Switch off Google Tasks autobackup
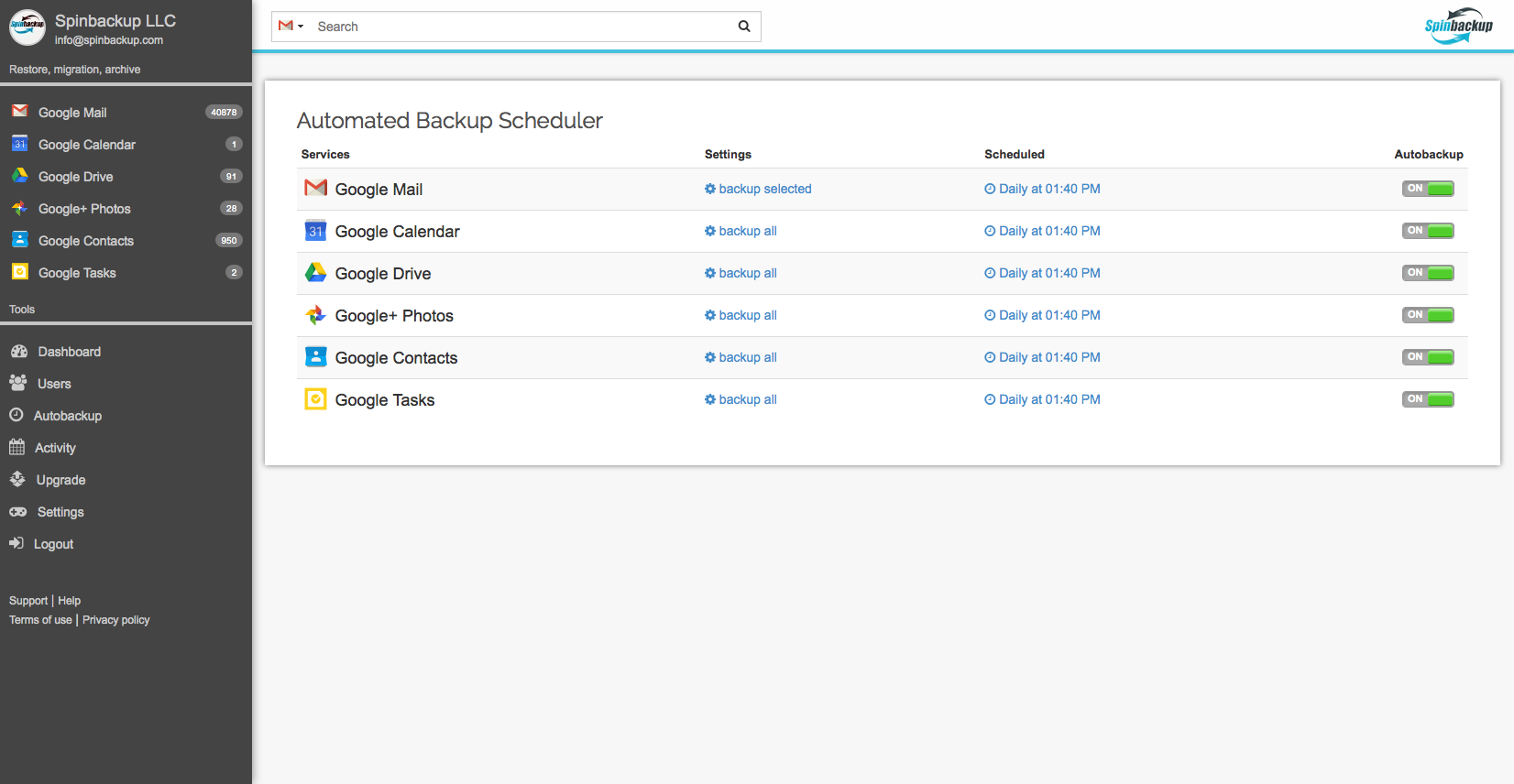Image resolution: width=1514 pixels, height=784 pixels. (x=1428, y=399)
